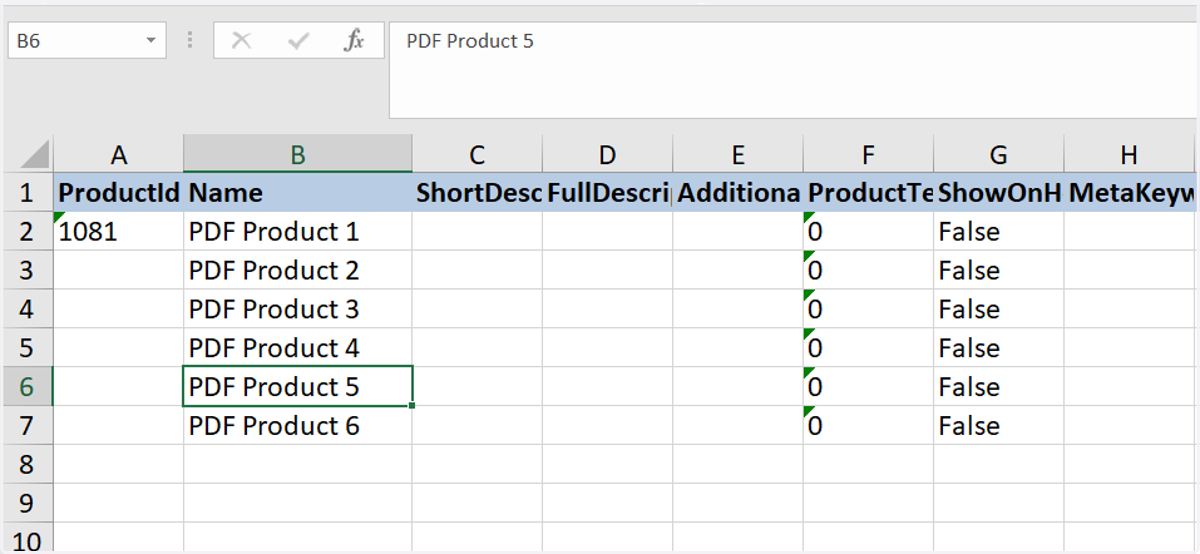The image size is (1200, 554).
Task: Click the Enter checkmark formula bar icon
Action: 298,41
